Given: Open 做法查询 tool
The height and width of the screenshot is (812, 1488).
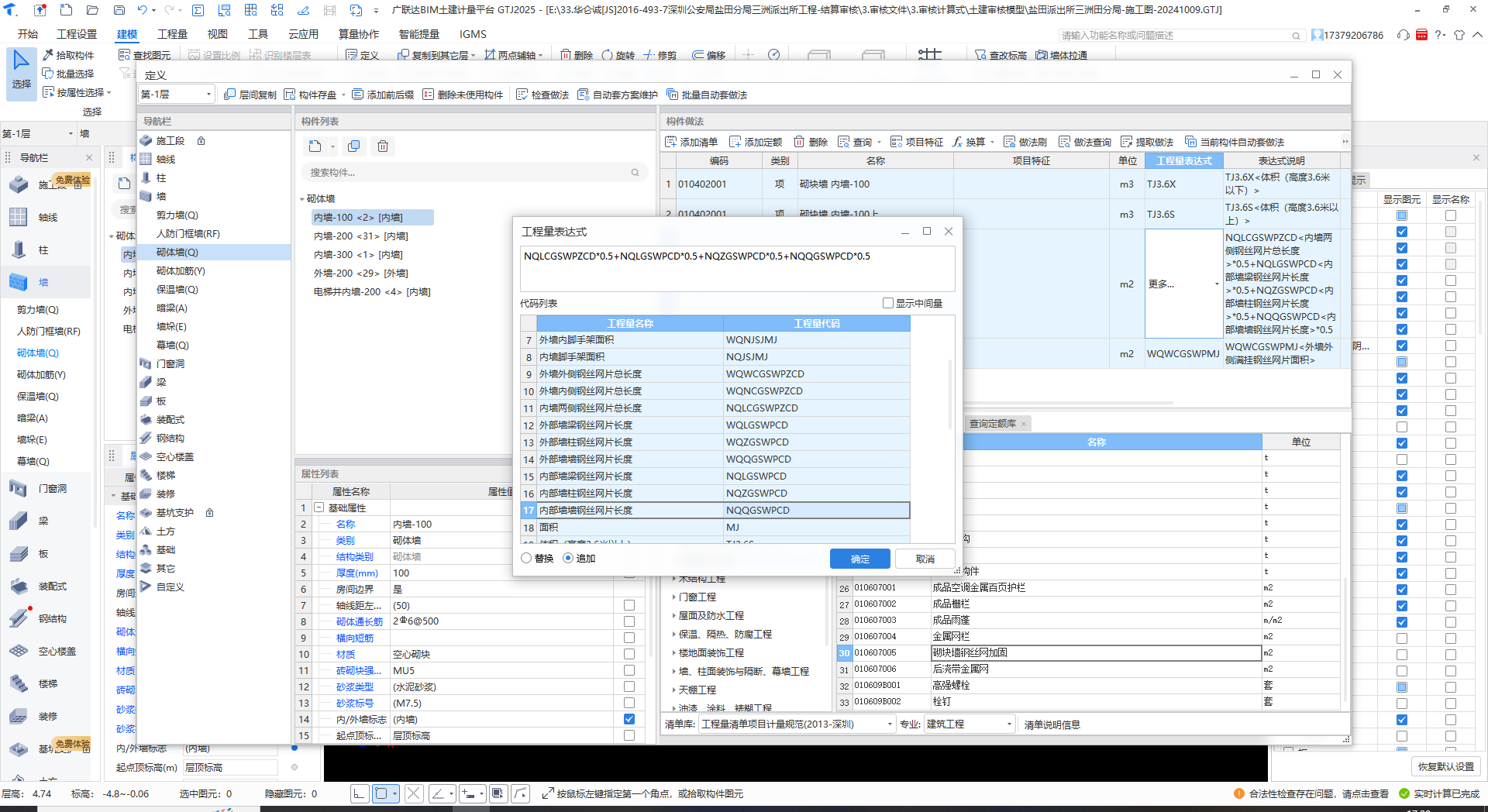Looking at the screenshot, I should [x=1085, y=142].
